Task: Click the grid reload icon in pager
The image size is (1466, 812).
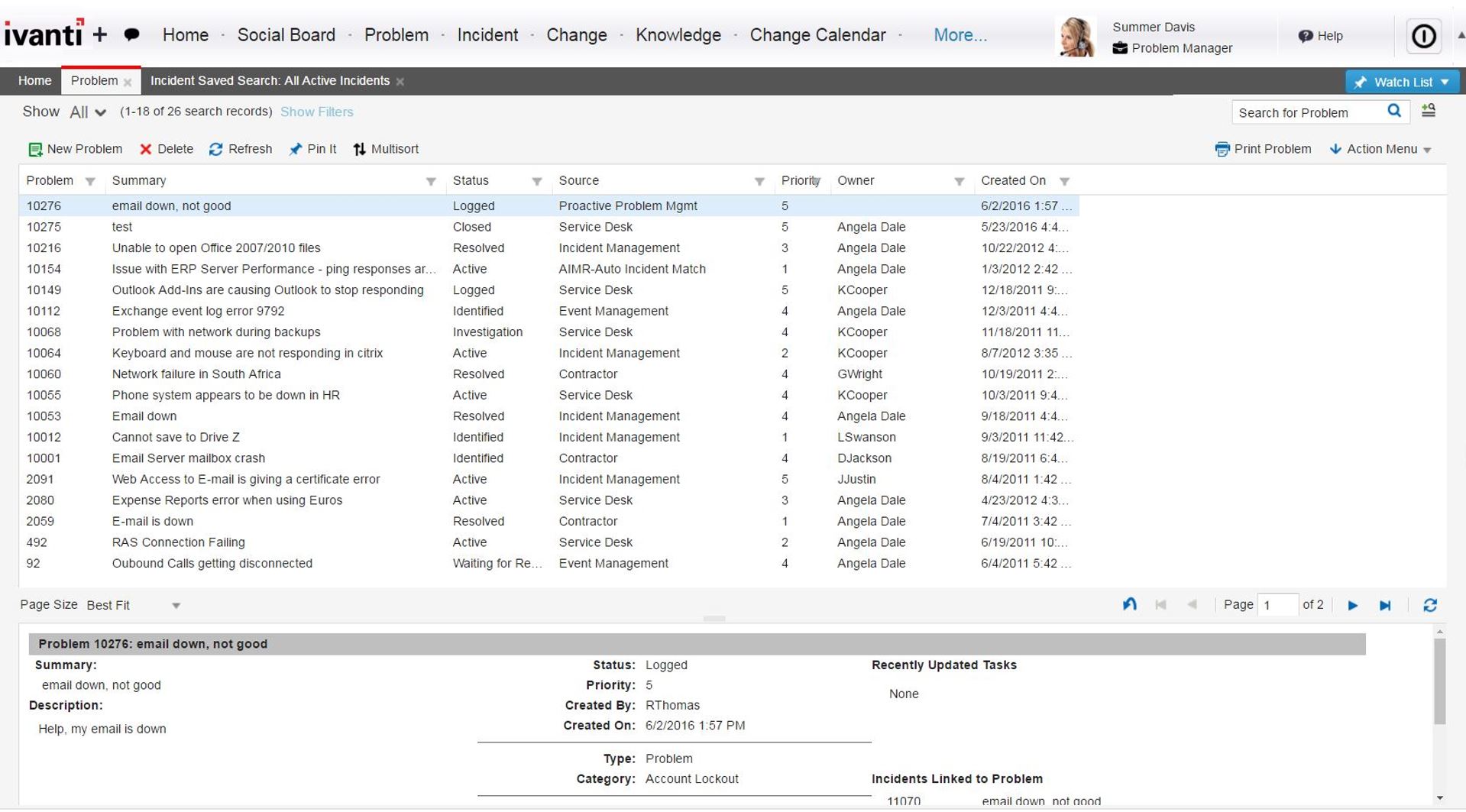Action: pos(1430,605)
